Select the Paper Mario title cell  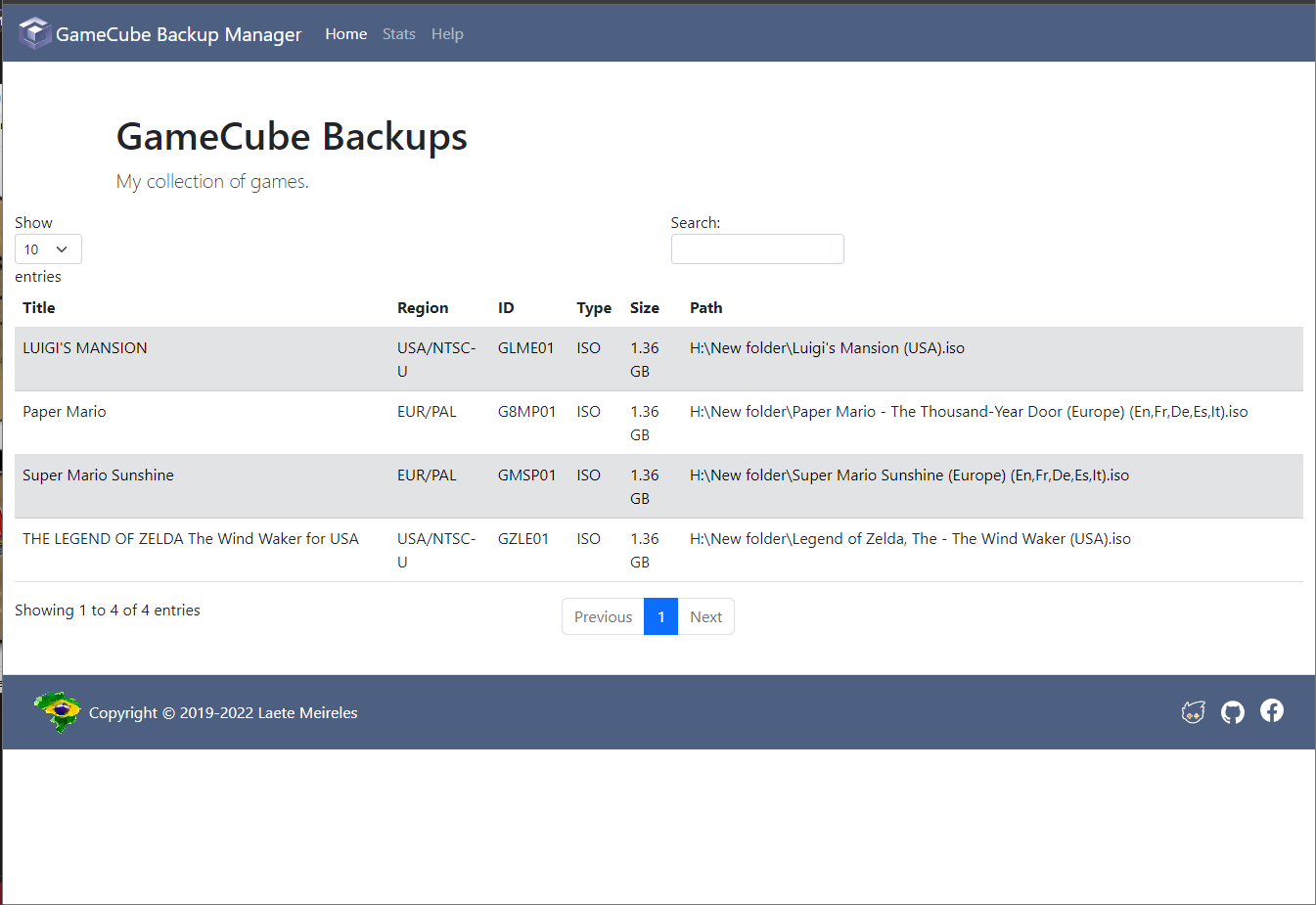(x=65, y=412)
